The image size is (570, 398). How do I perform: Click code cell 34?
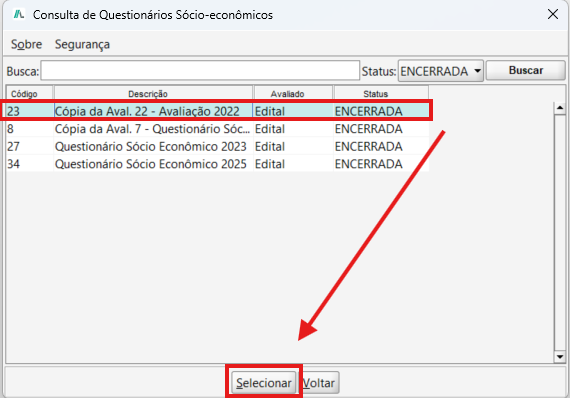30,164
